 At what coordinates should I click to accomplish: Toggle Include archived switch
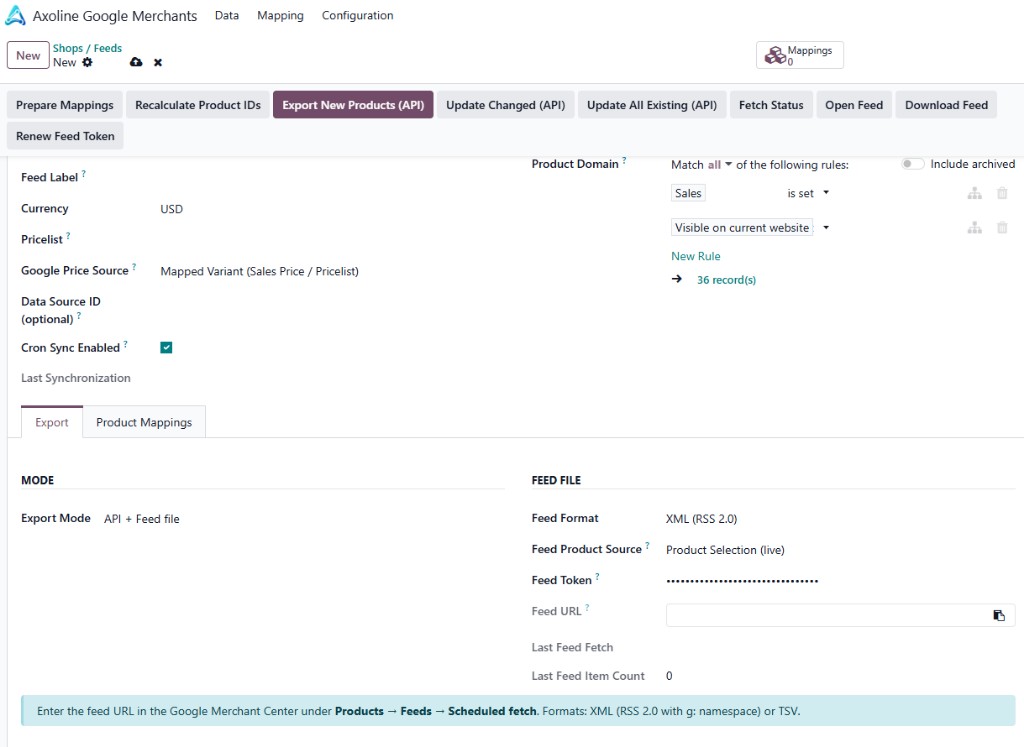(912, 164)
